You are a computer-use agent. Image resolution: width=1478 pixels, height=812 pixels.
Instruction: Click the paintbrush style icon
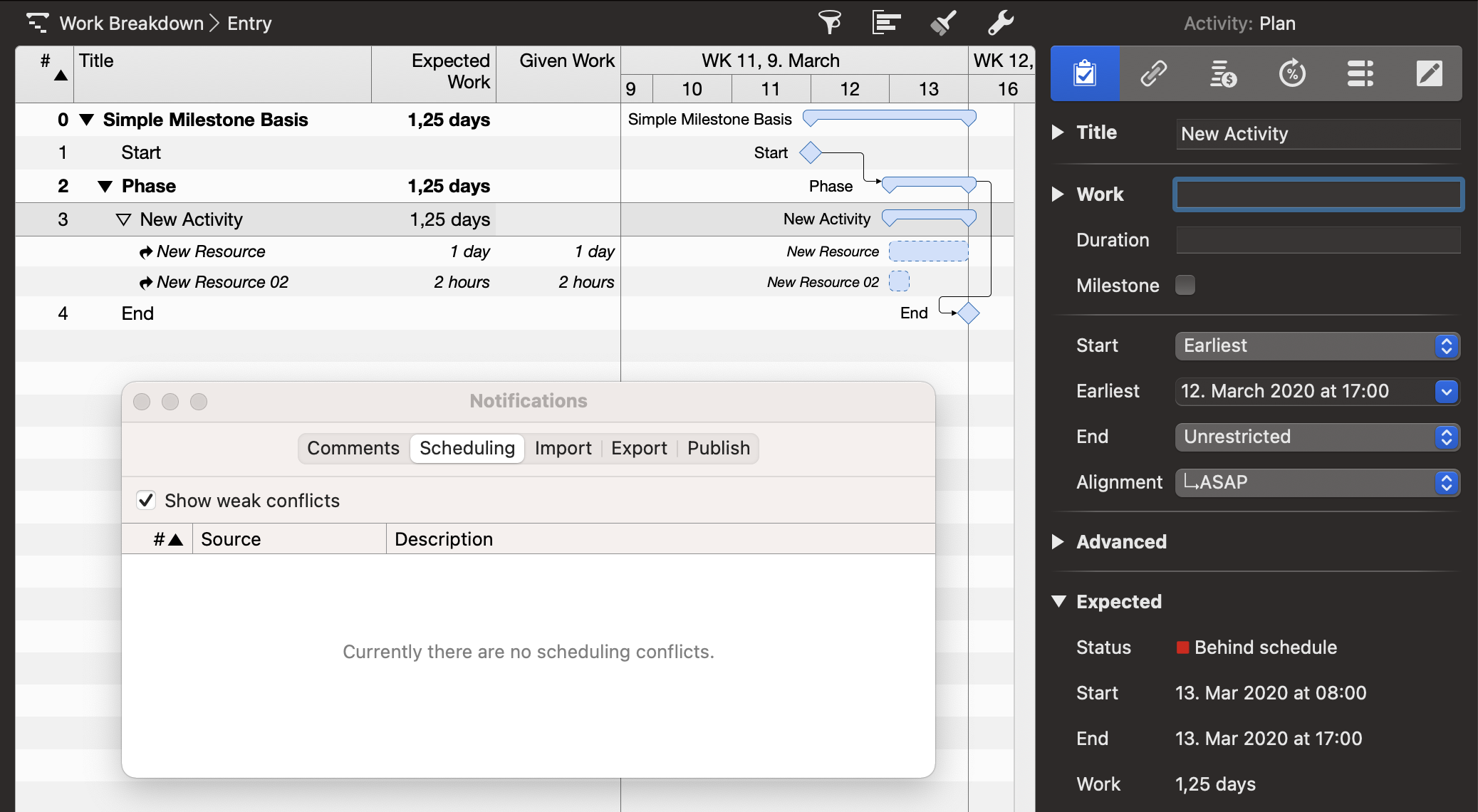click(x=943, y=23)
